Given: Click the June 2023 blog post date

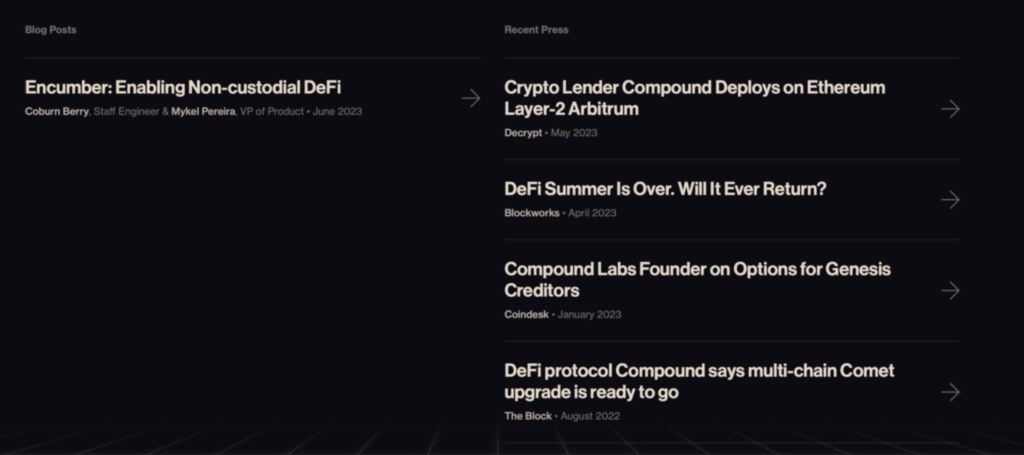Looking at the screenshot, I should 337,112.
